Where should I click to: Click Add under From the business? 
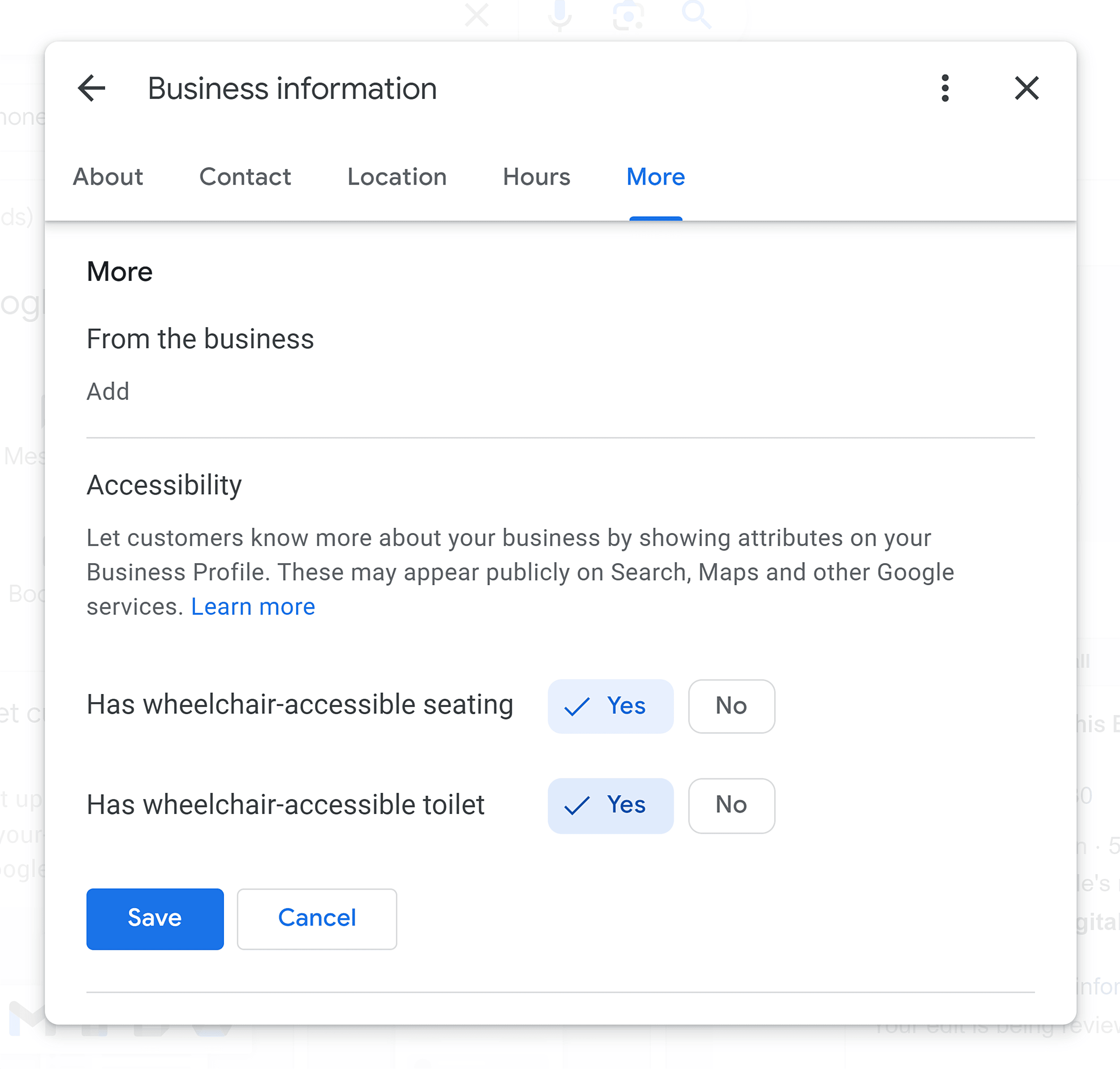tap(107, 390)
